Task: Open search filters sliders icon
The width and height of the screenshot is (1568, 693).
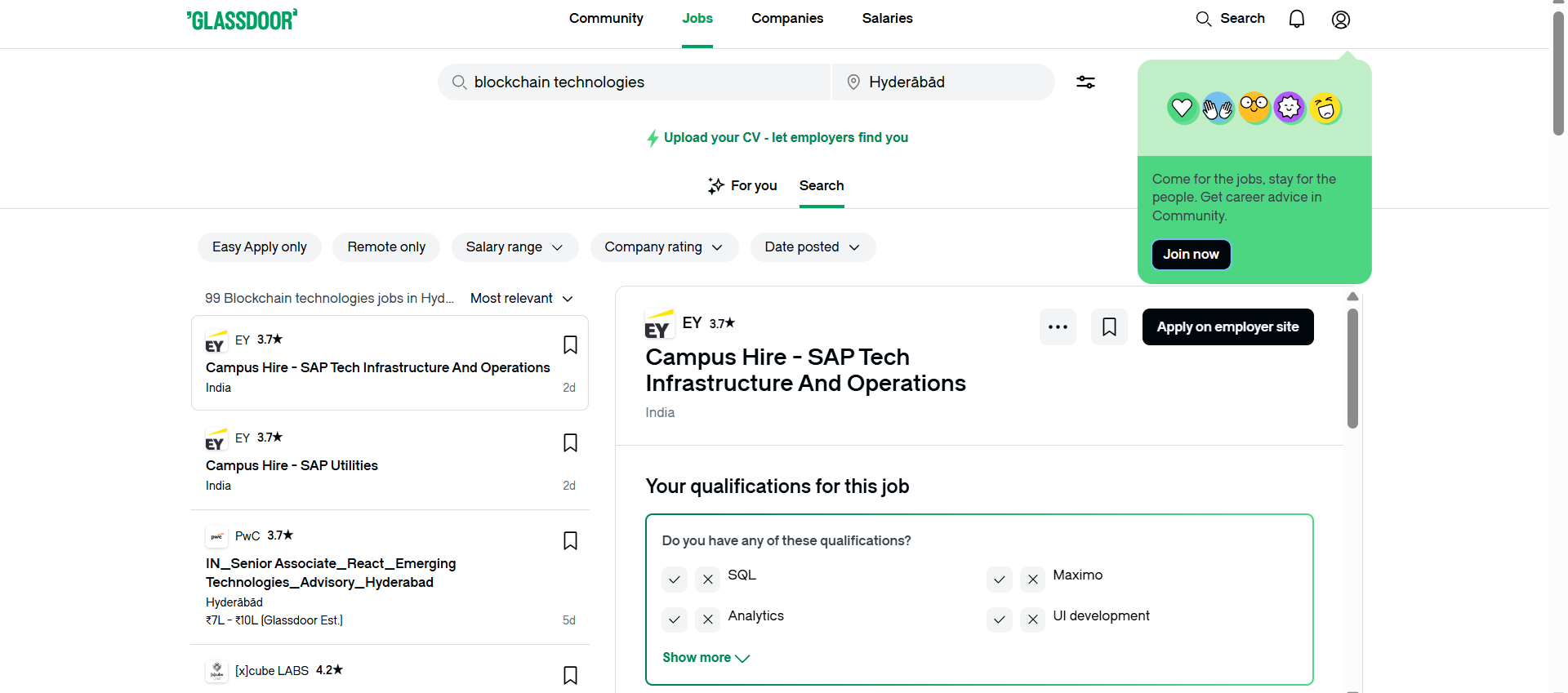Action: point(1085,82)
